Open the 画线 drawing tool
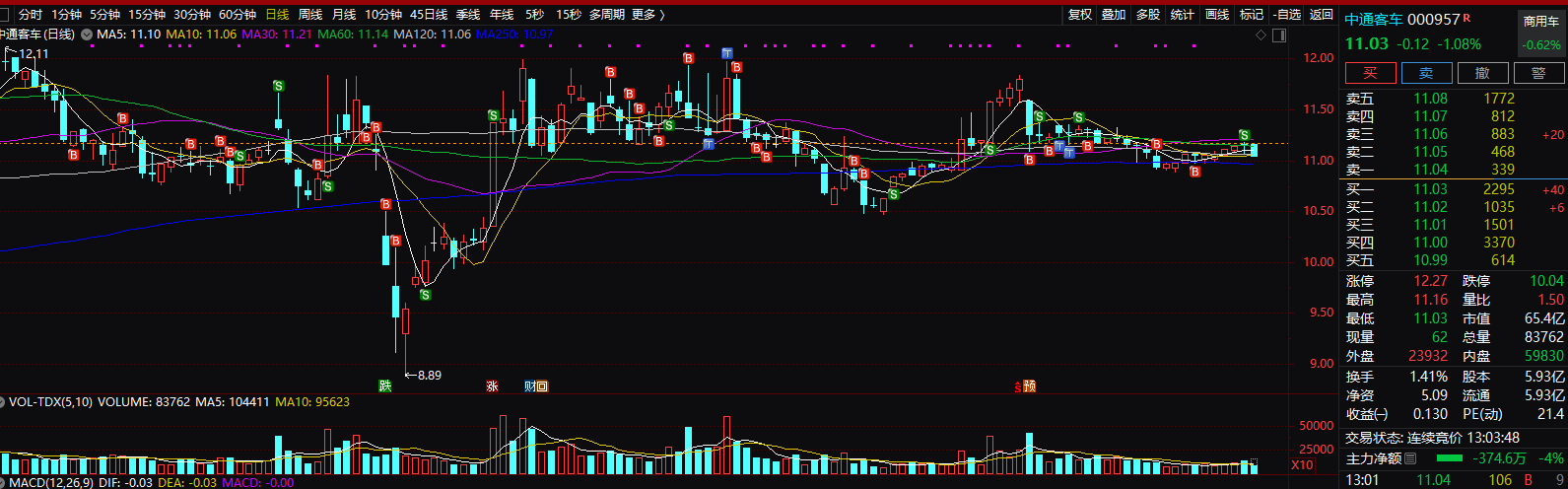This screenshot has width=1568, height=489. pos(1217,15)
